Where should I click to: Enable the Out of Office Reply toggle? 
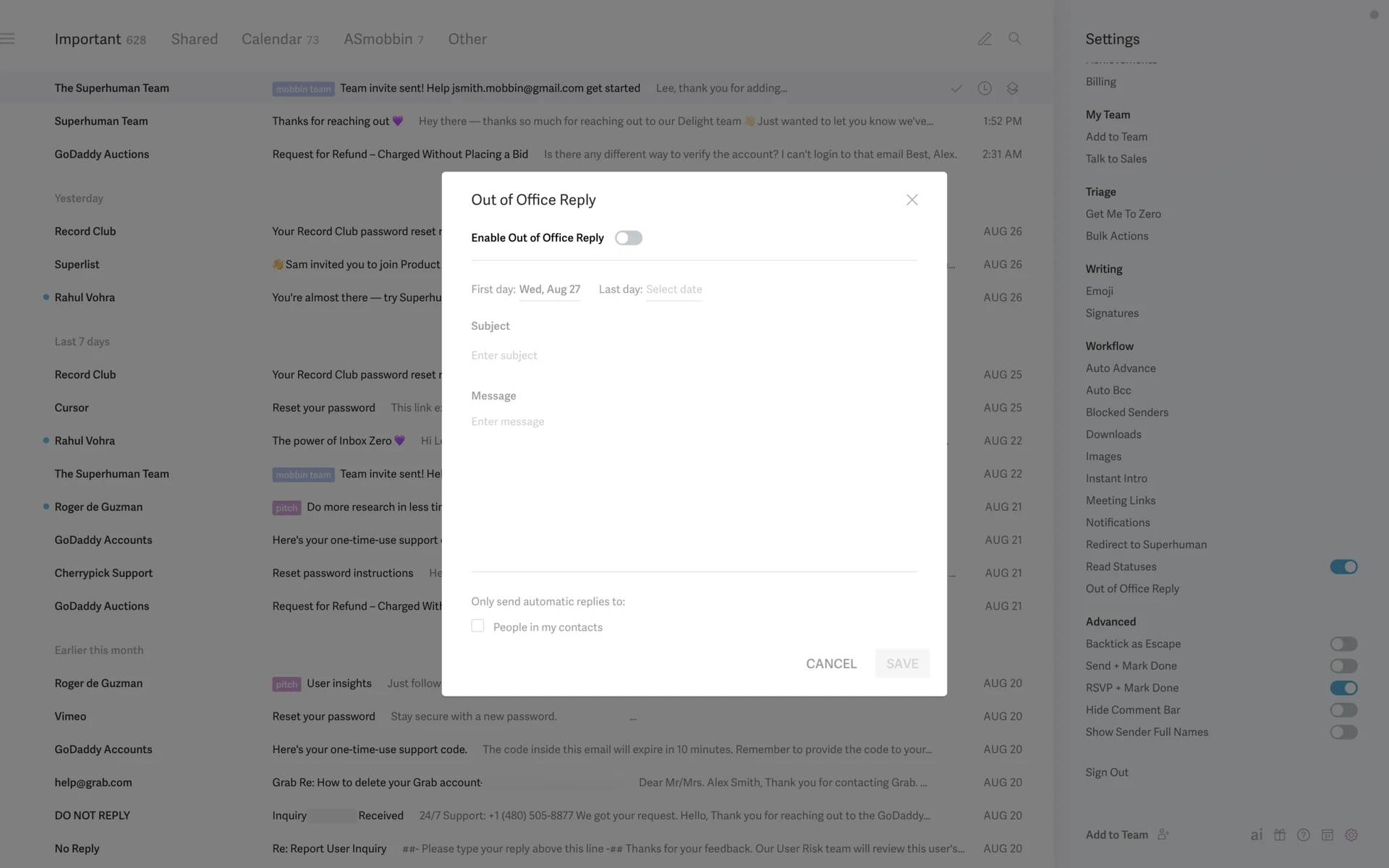click(628, 238)
